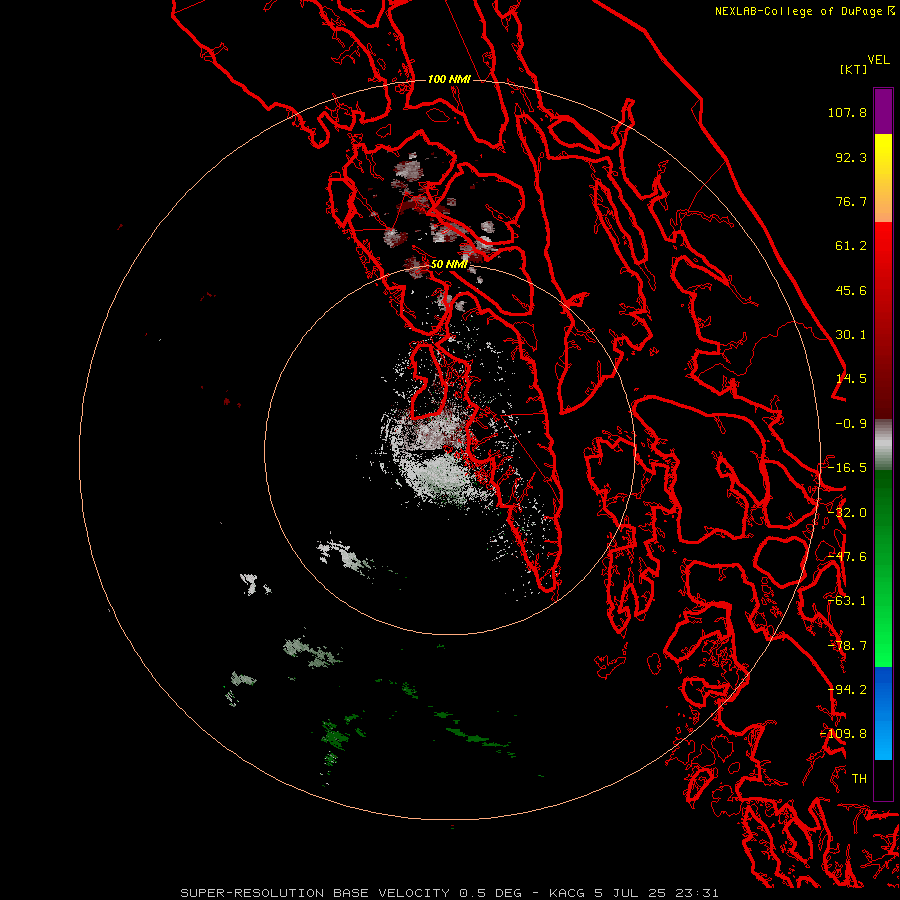This screenshot has height=900, width=900.
Task: Click the 92.3 scale value
Action: [851, 157]
